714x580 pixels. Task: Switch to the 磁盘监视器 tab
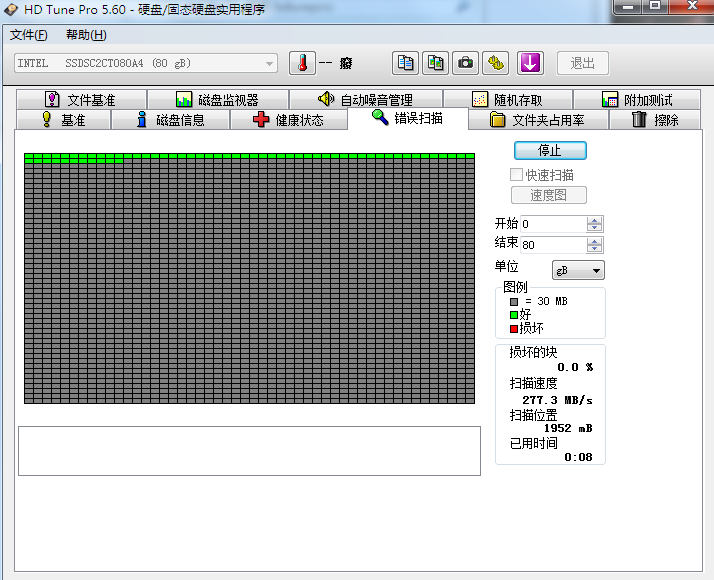[x=218, y=99]
